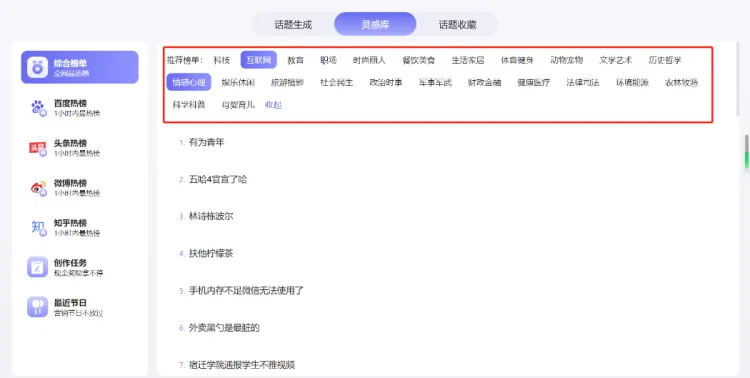Open topic 宿迁学院通报学生不雅视频
The height and width of the screenshot is (378, 750).
[242, 365]
